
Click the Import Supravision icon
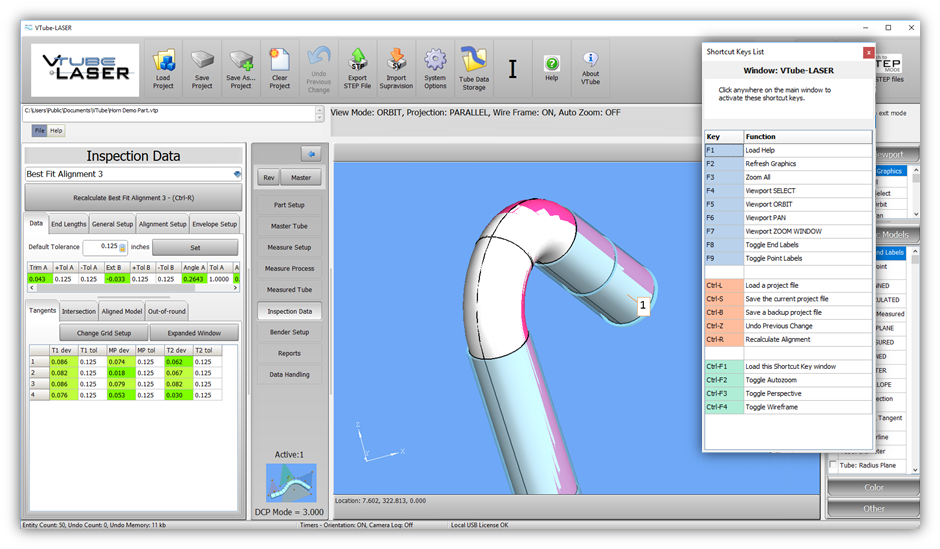(x=396, y=67)
